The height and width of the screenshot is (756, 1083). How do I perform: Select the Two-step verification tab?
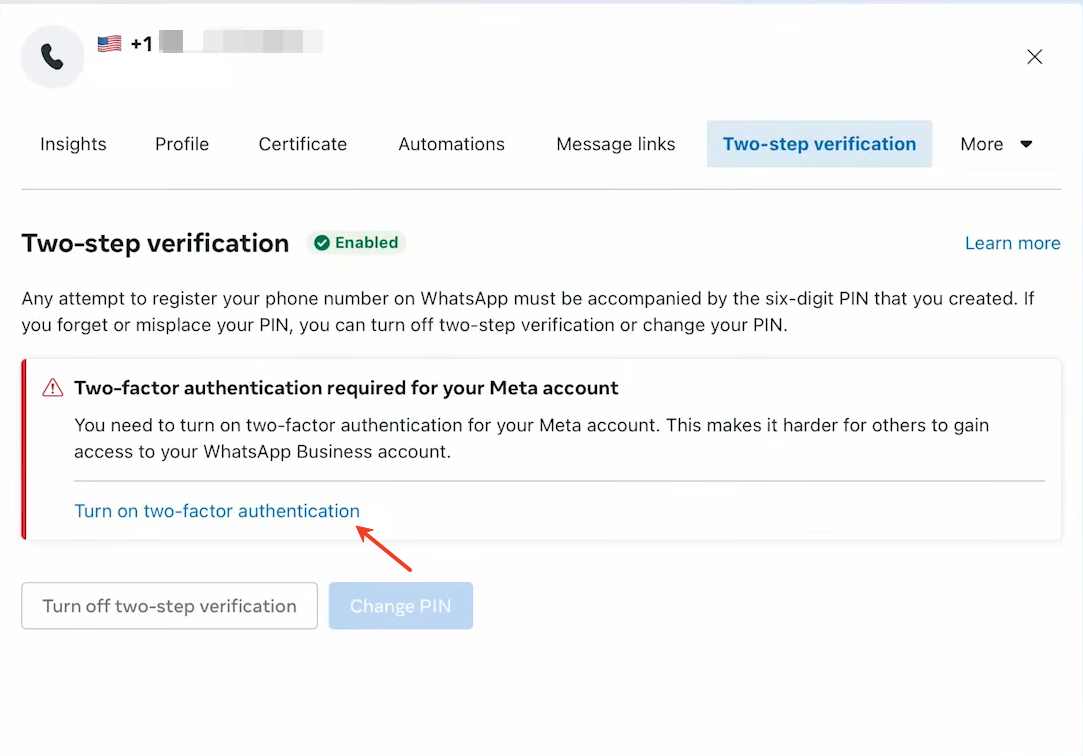click(x=819, y=144)
